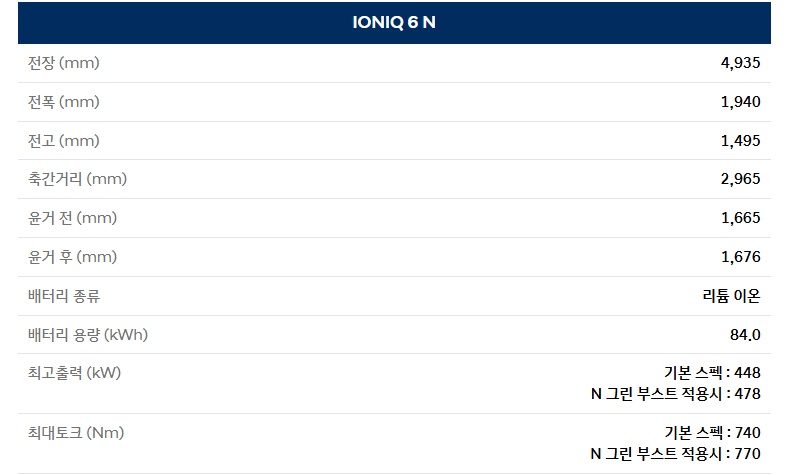Select the 배터리 용량 (kWh) label

[x=88, y=334]
